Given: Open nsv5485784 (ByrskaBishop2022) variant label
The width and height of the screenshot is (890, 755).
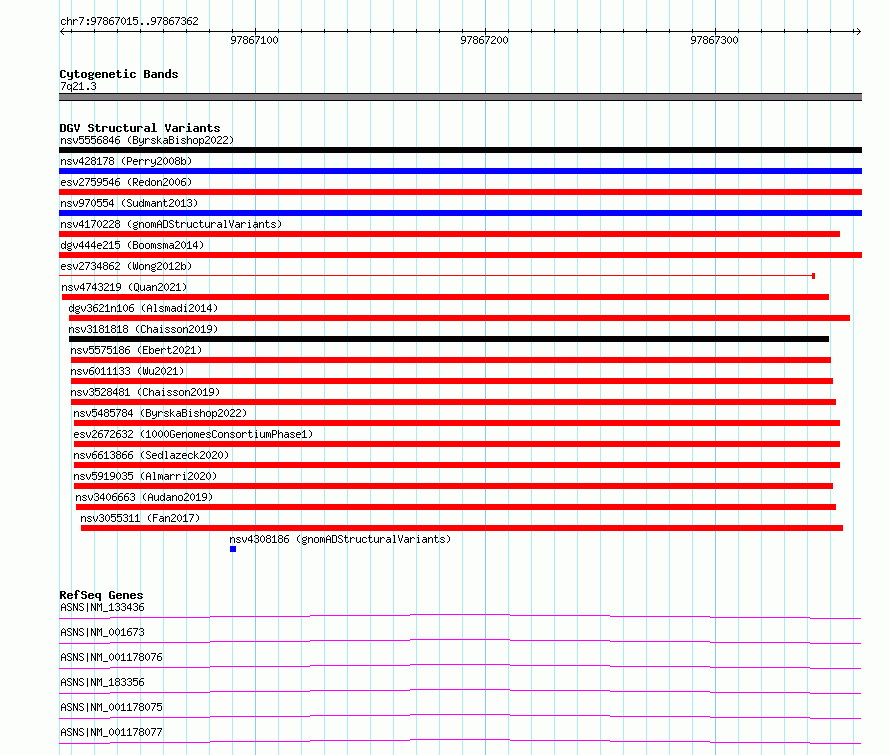Looking at the screenshot, I should click(160, 413).
